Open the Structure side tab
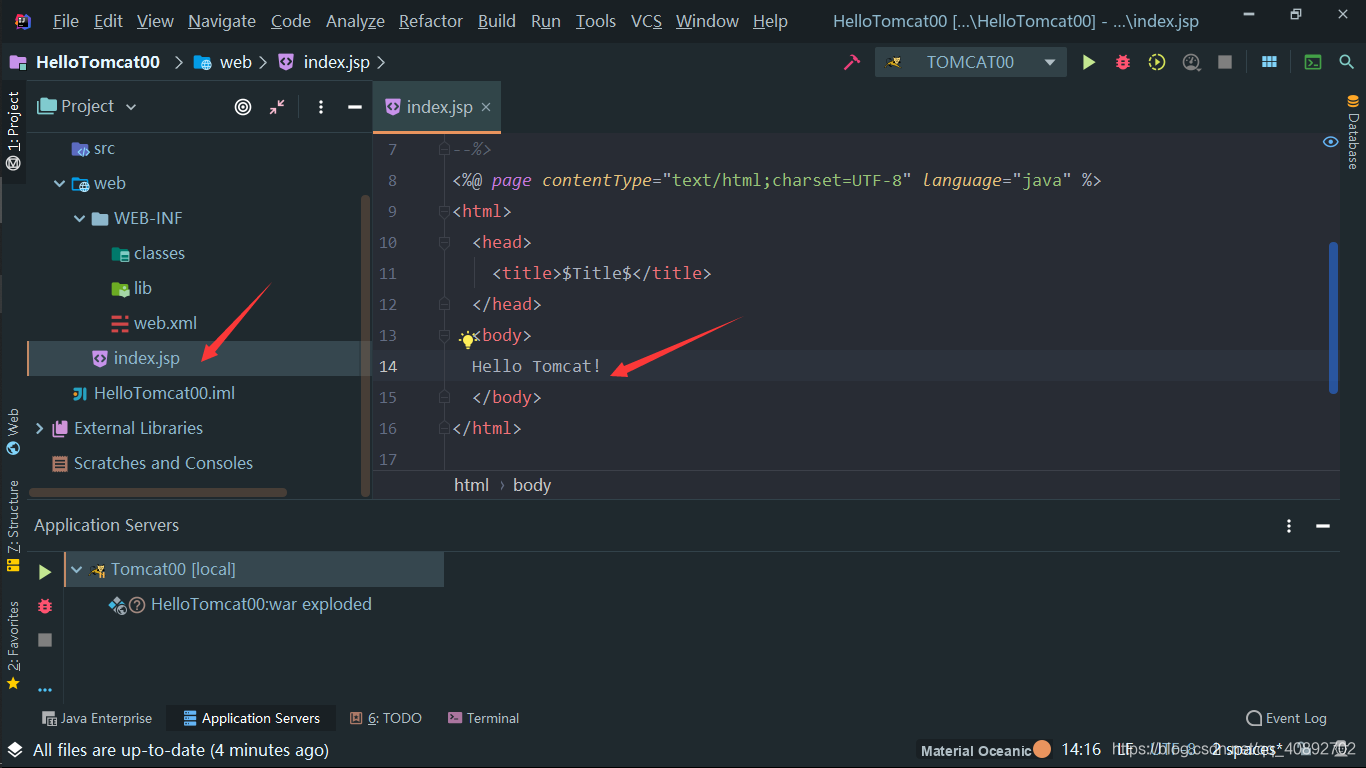The height and width of the screenshot is (768, 1366). click(x=13, y=526)
